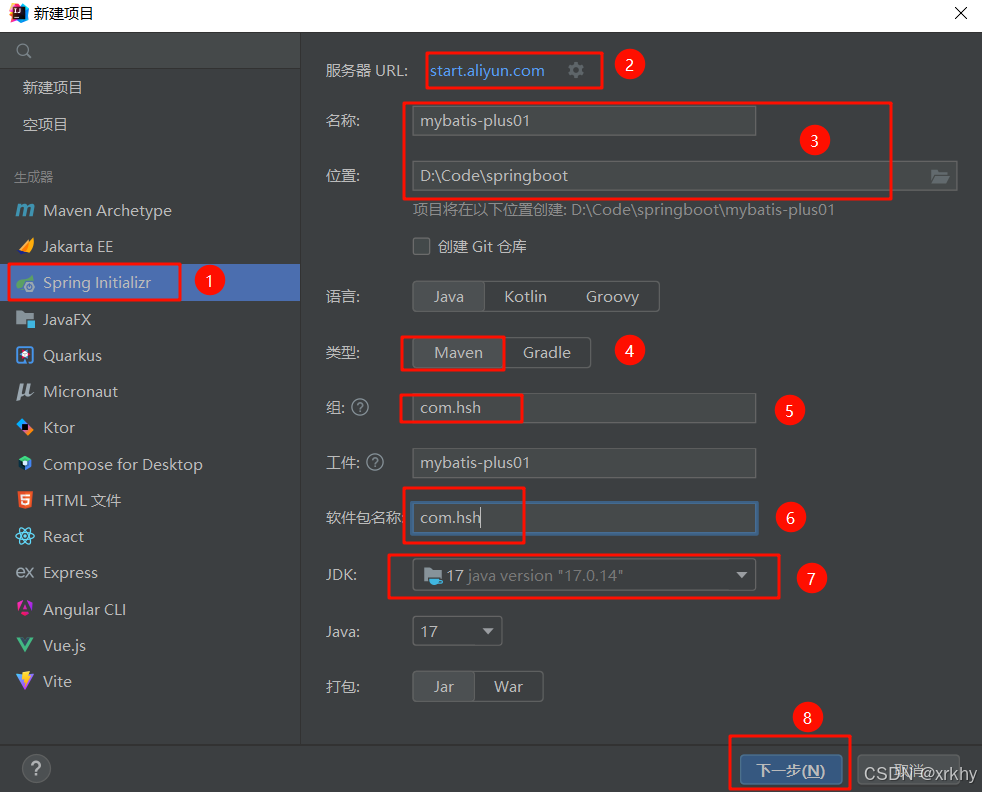Open the Micronaut project generator
982x792 pixels.
tap(79, 391)
